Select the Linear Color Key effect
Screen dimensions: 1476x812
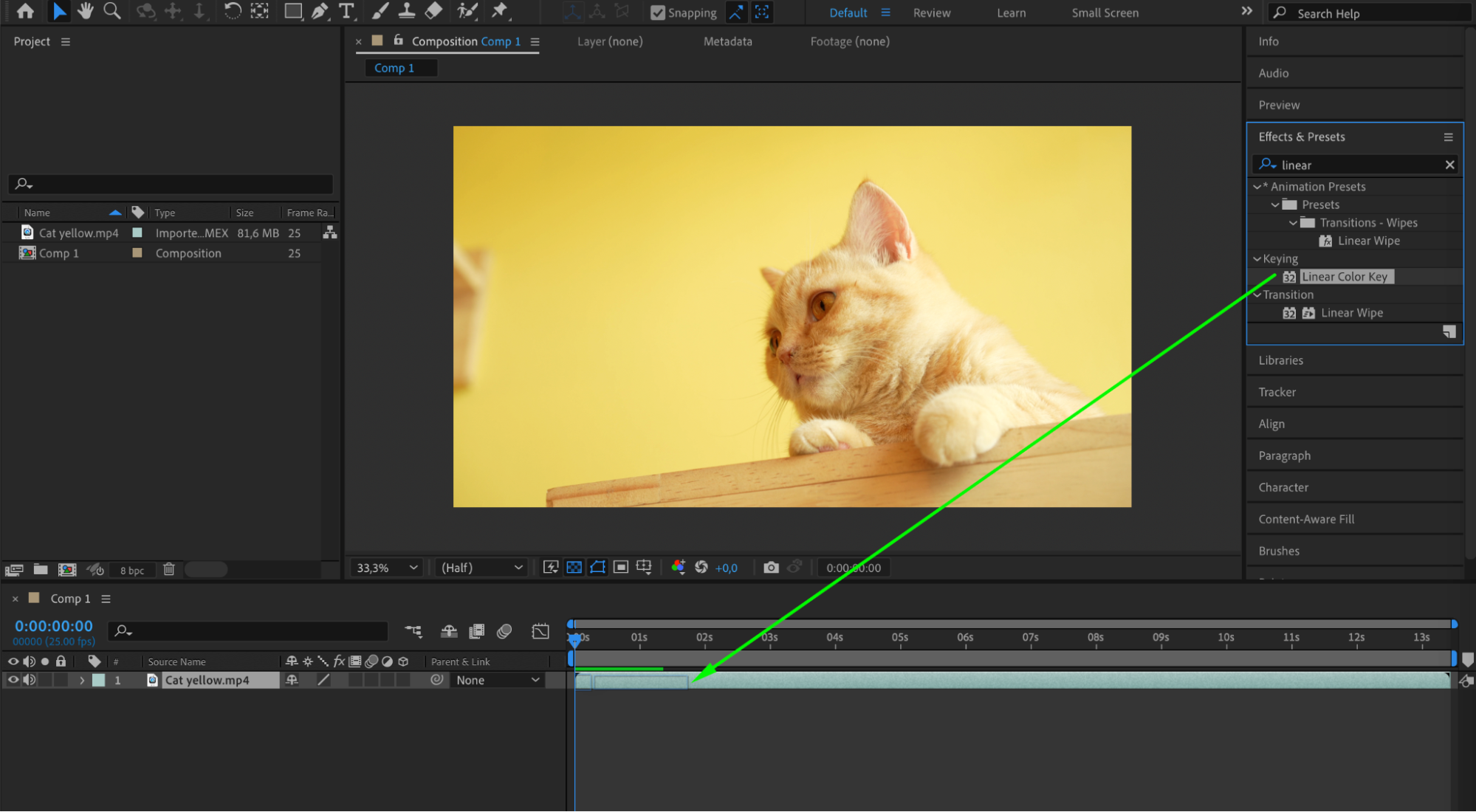[1344, 277]
